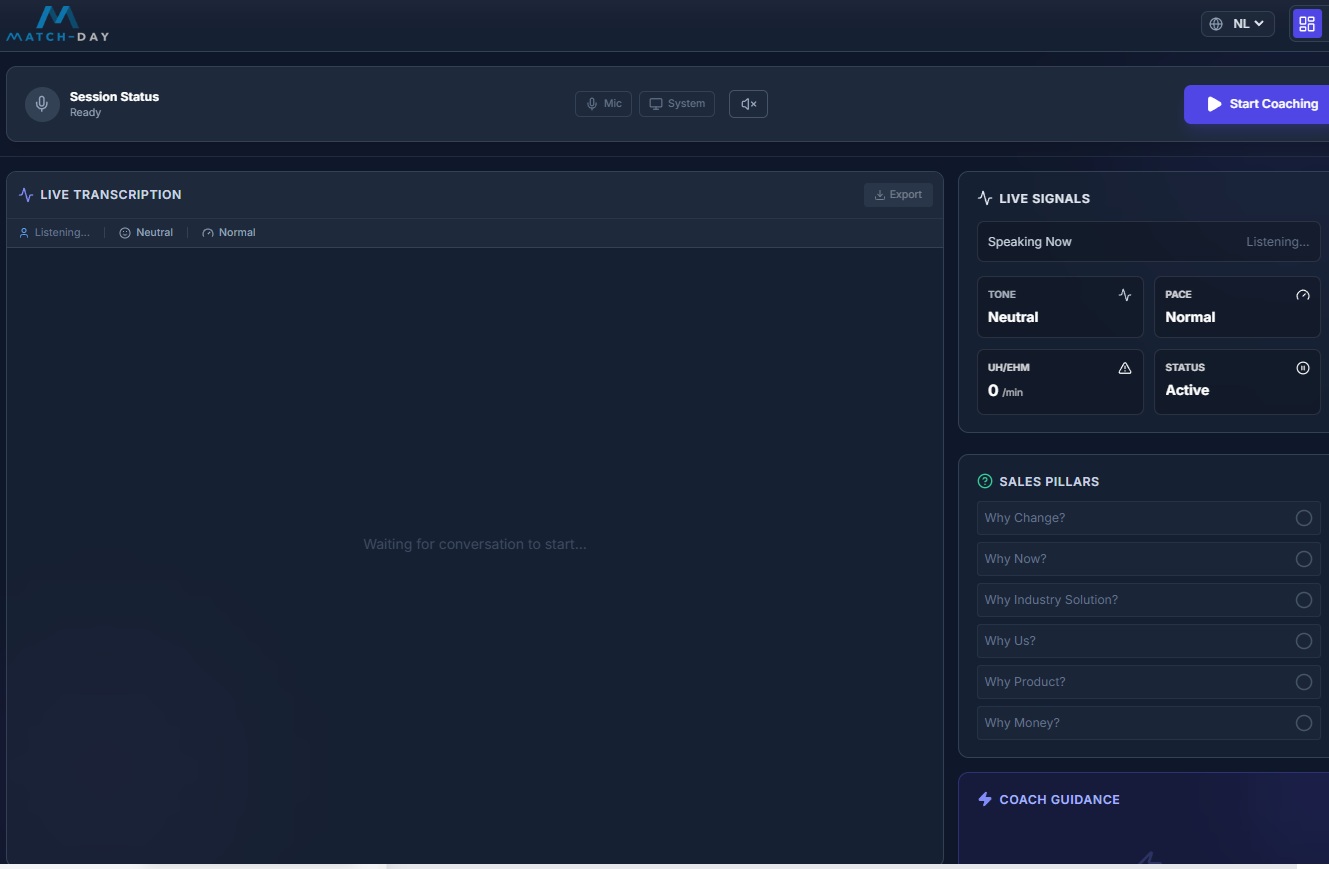This screenshot has height=869, width=1329.
Task: Select the Why Us? pillar row
Action: click(x=1148, y=641)
